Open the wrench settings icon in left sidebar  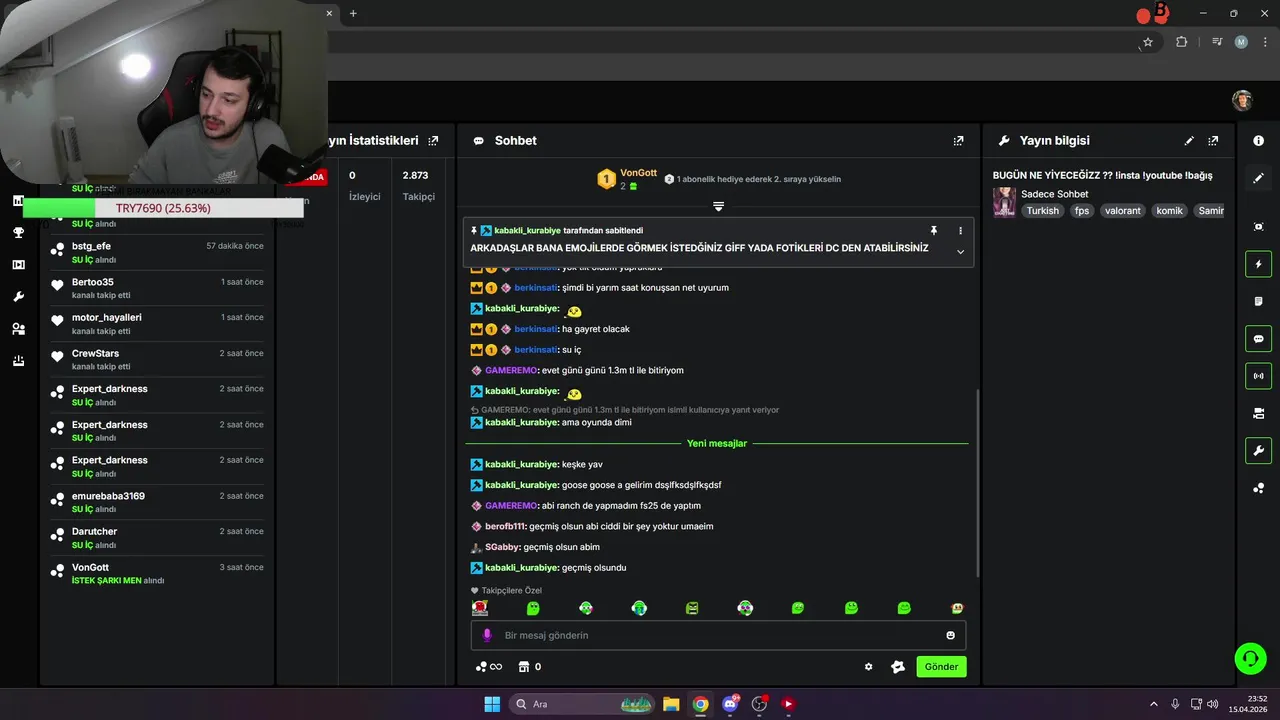18,297
